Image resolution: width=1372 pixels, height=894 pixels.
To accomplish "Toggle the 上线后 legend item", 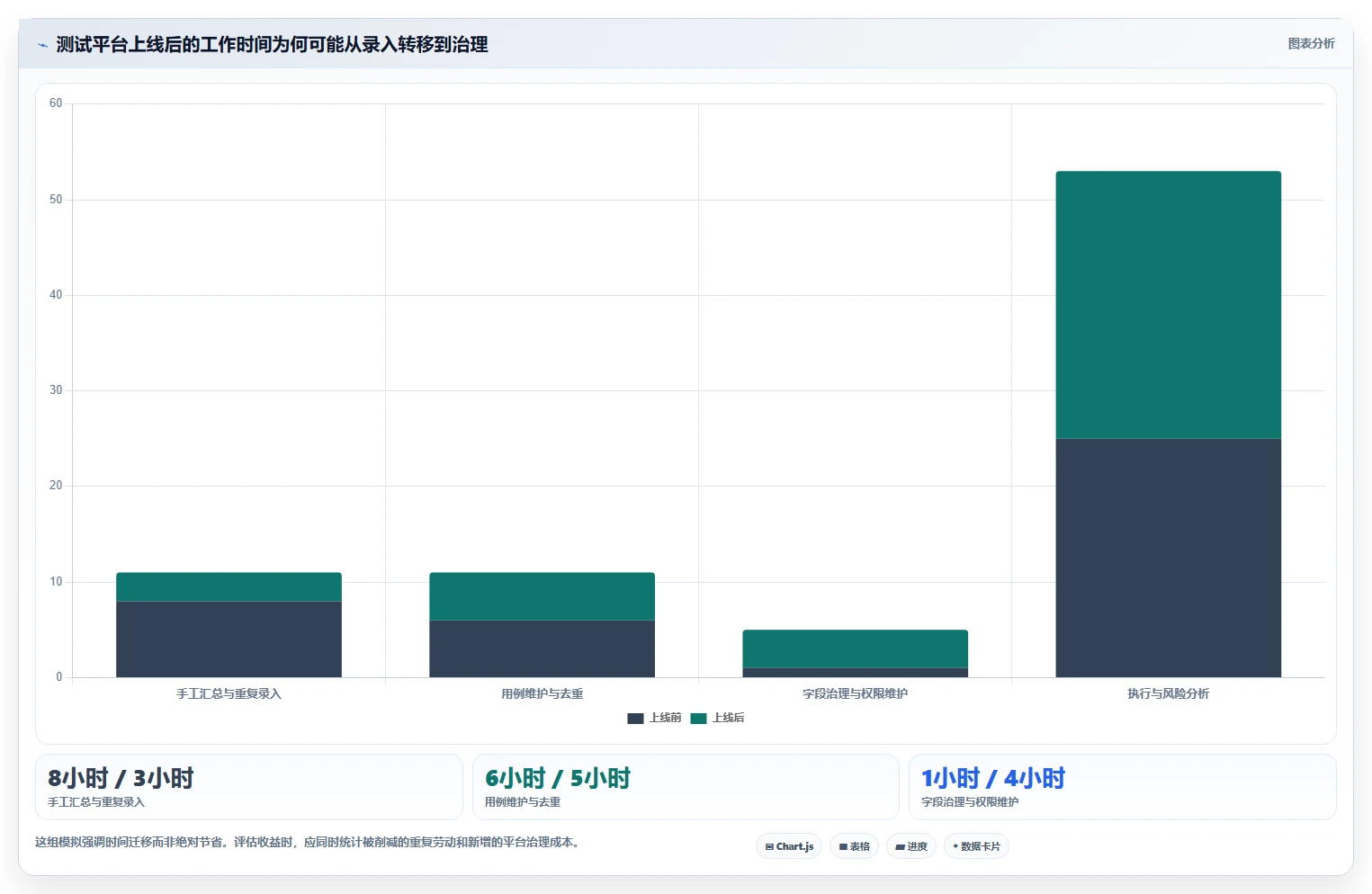I will coord(717,718).
